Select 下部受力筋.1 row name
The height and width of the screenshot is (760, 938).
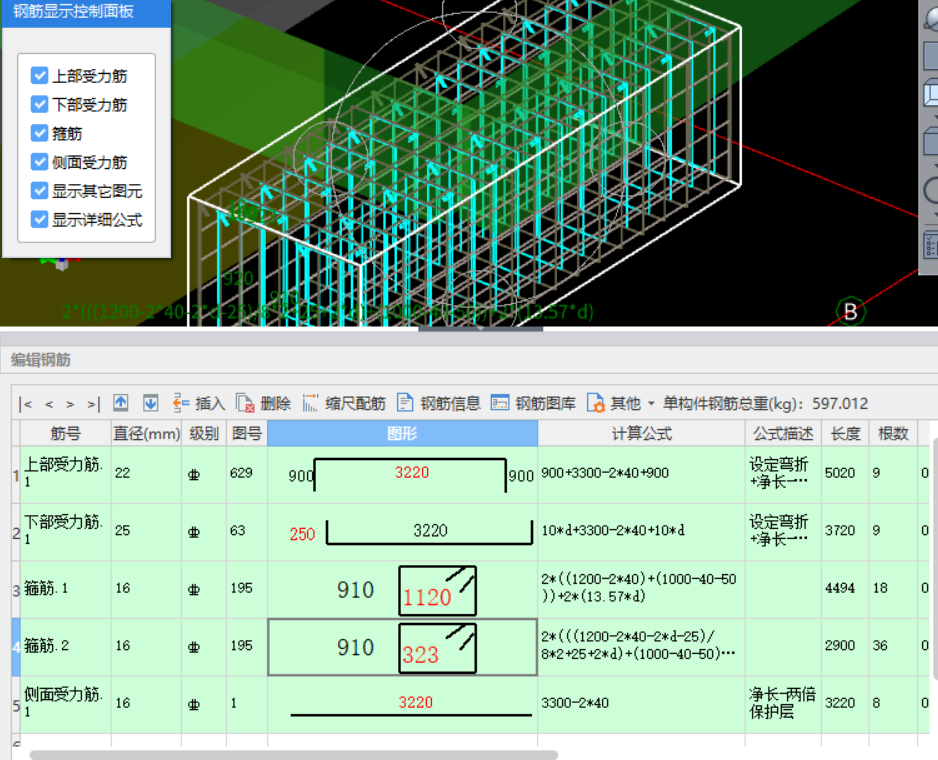coord(66,531)
